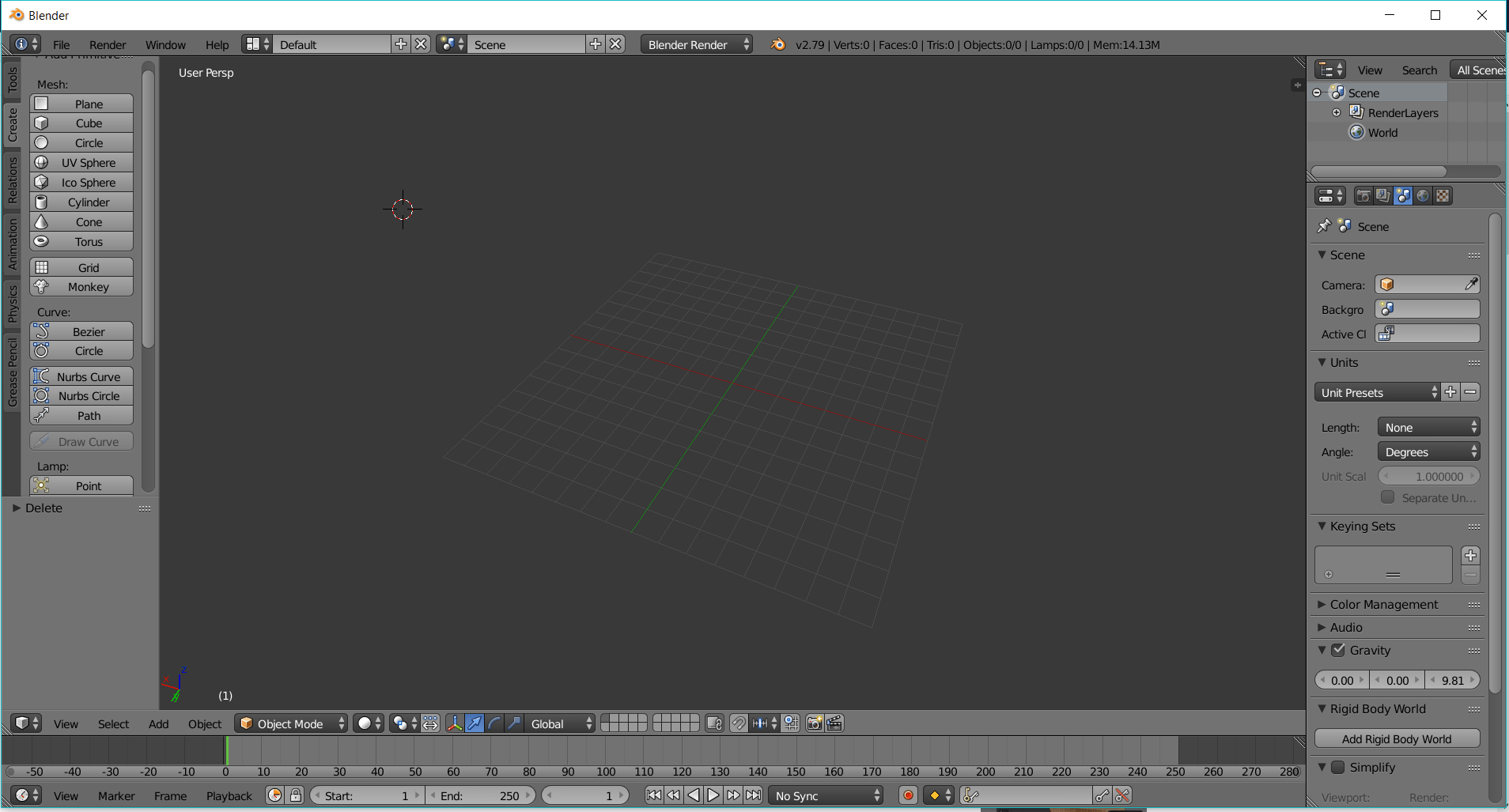Open the World properties tab (globe icon)
The height and width of the screenshot is (812, 1509).
pyautogui.click(x=1423, y=196)
